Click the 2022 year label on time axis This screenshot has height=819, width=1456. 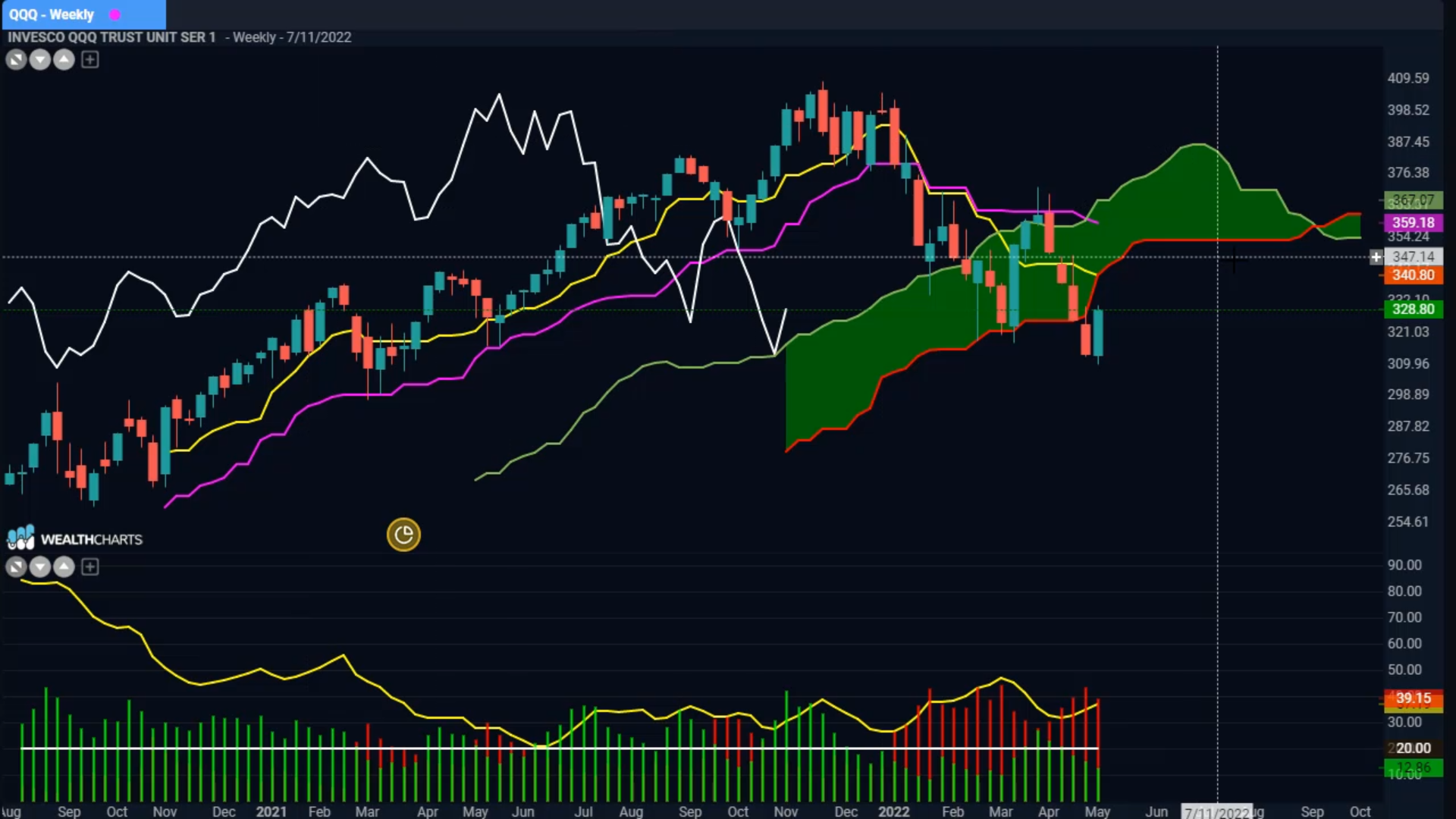pyautogui.click(x=893, y=811)
